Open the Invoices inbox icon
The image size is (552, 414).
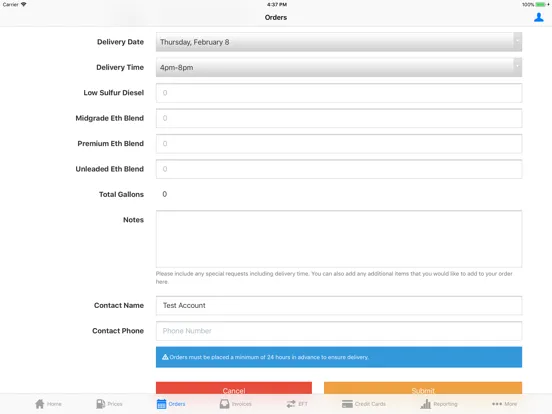pyautogui.click(x=224, y=404)
